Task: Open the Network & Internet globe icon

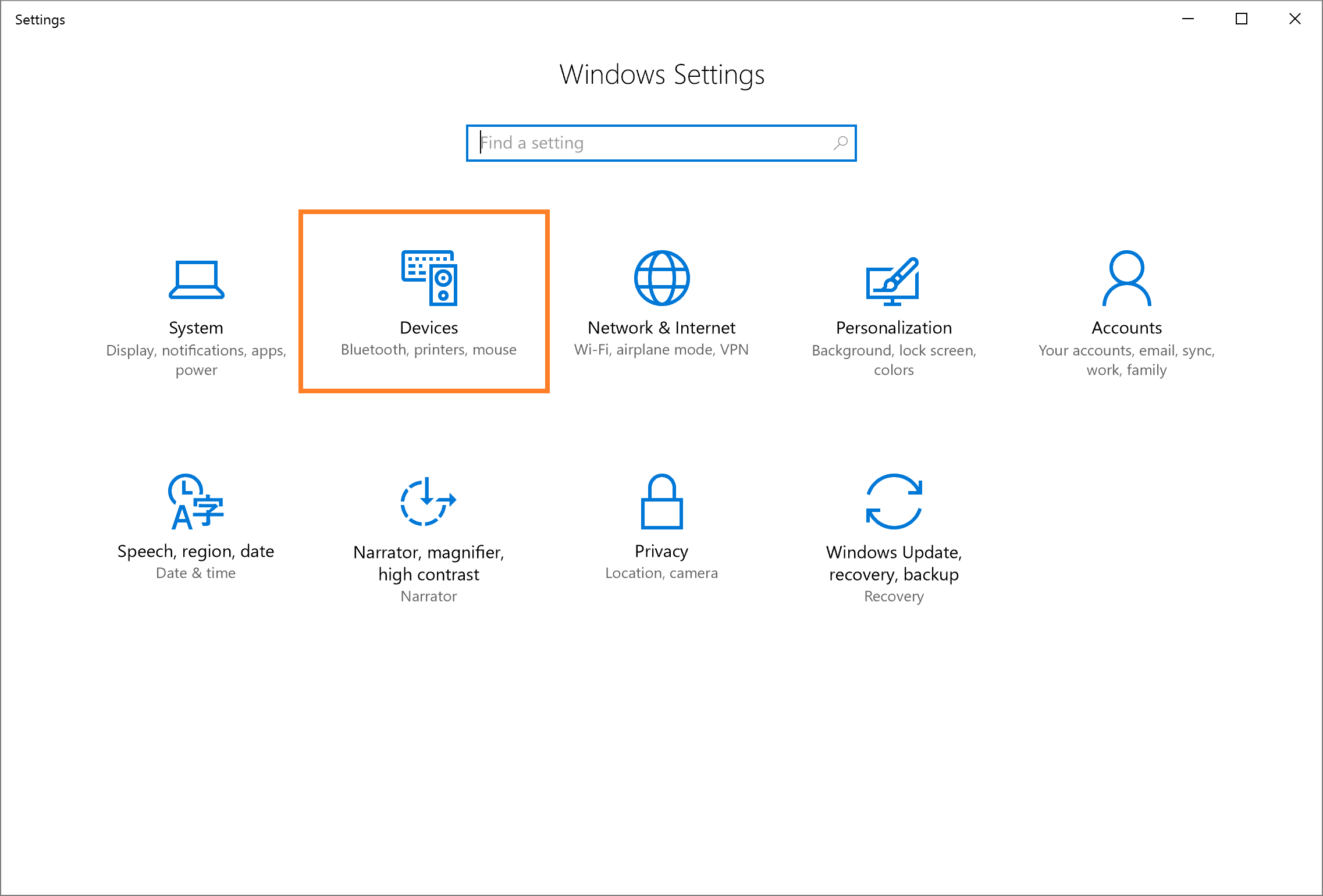Action: coord(661,278)
